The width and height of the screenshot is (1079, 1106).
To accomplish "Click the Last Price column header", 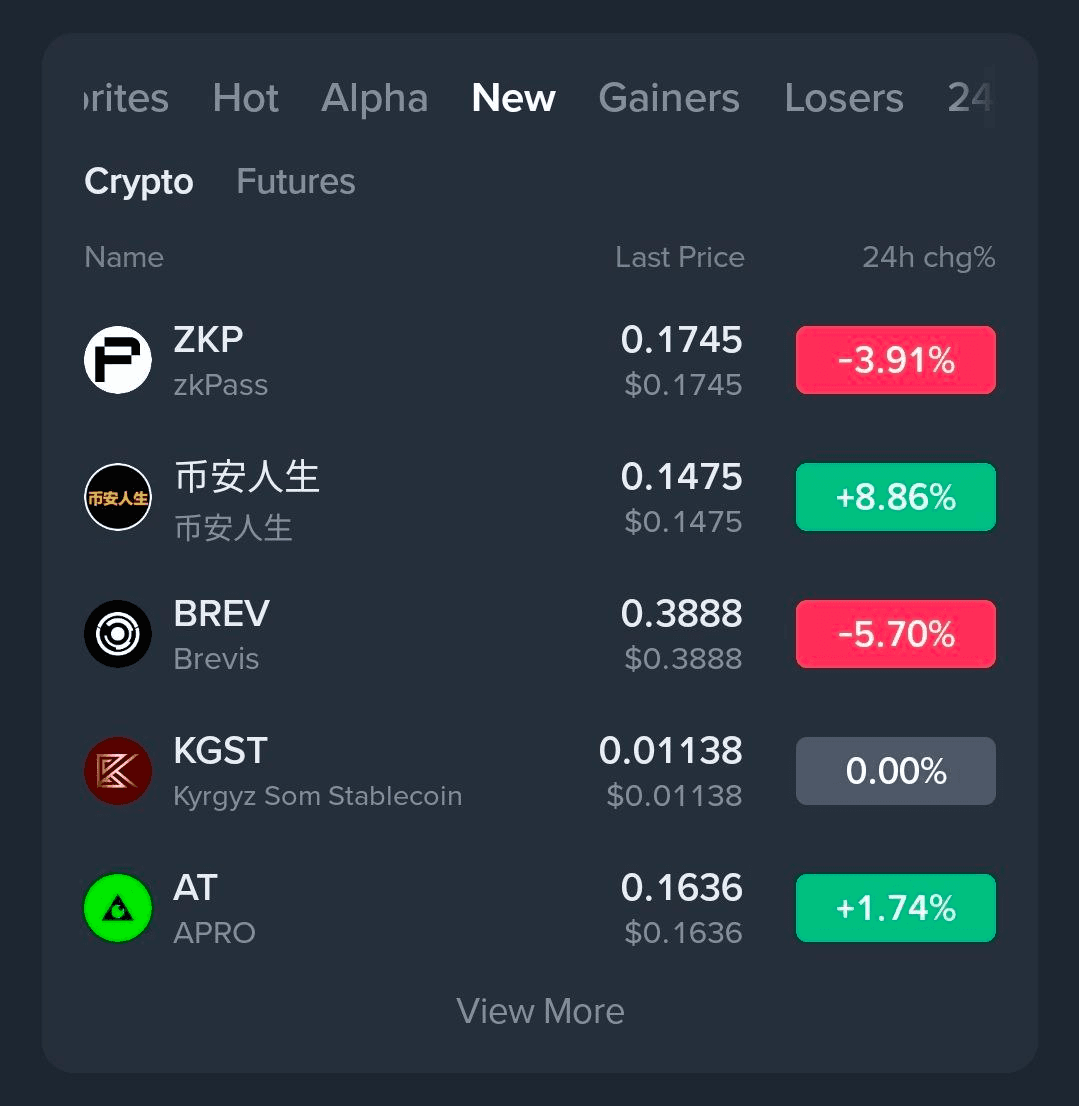I will 680,258.
